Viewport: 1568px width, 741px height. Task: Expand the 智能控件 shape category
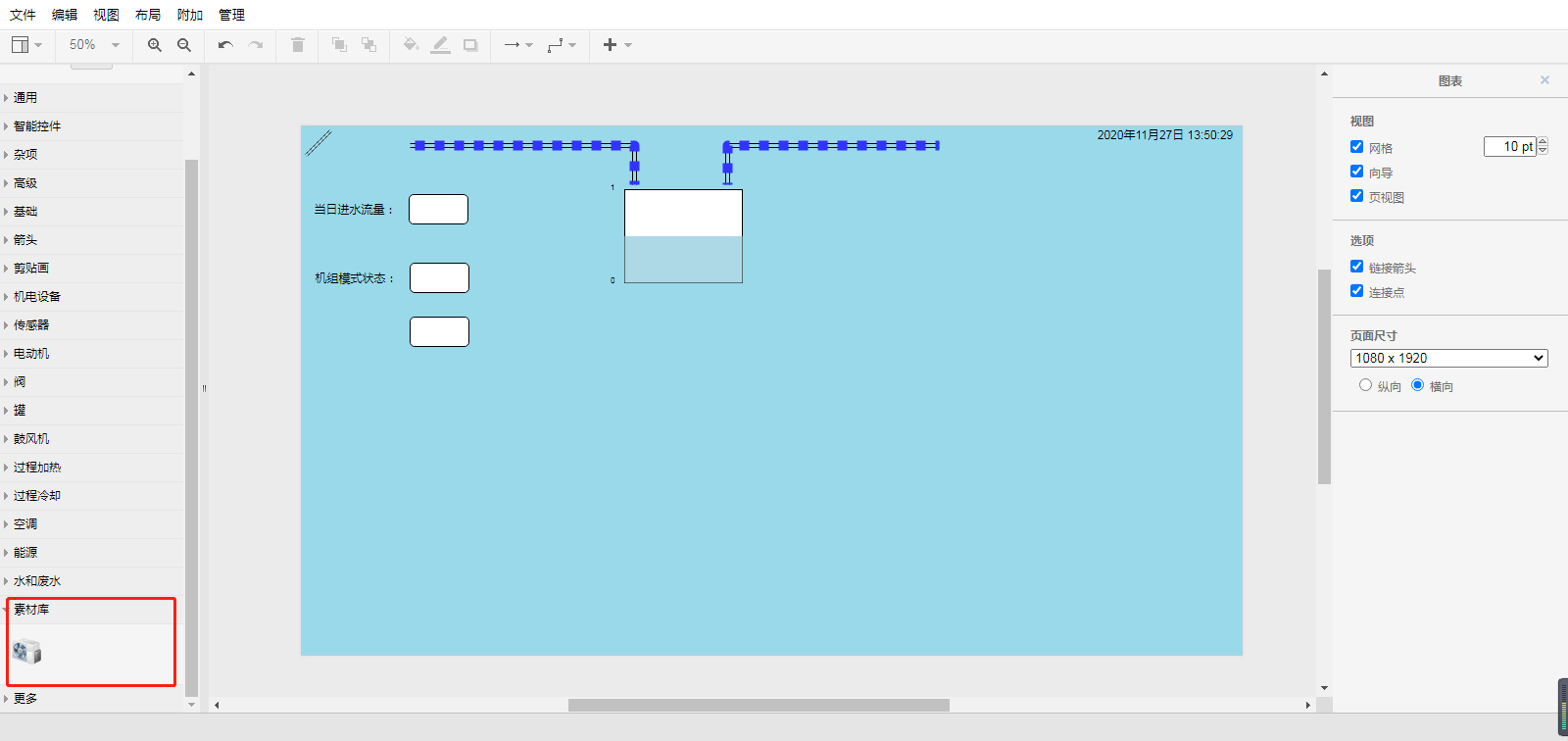[x=92, y=126]
